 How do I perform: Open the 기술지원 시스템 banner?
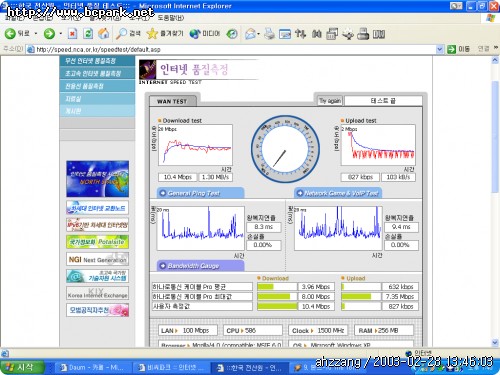(x=97, y=276)
